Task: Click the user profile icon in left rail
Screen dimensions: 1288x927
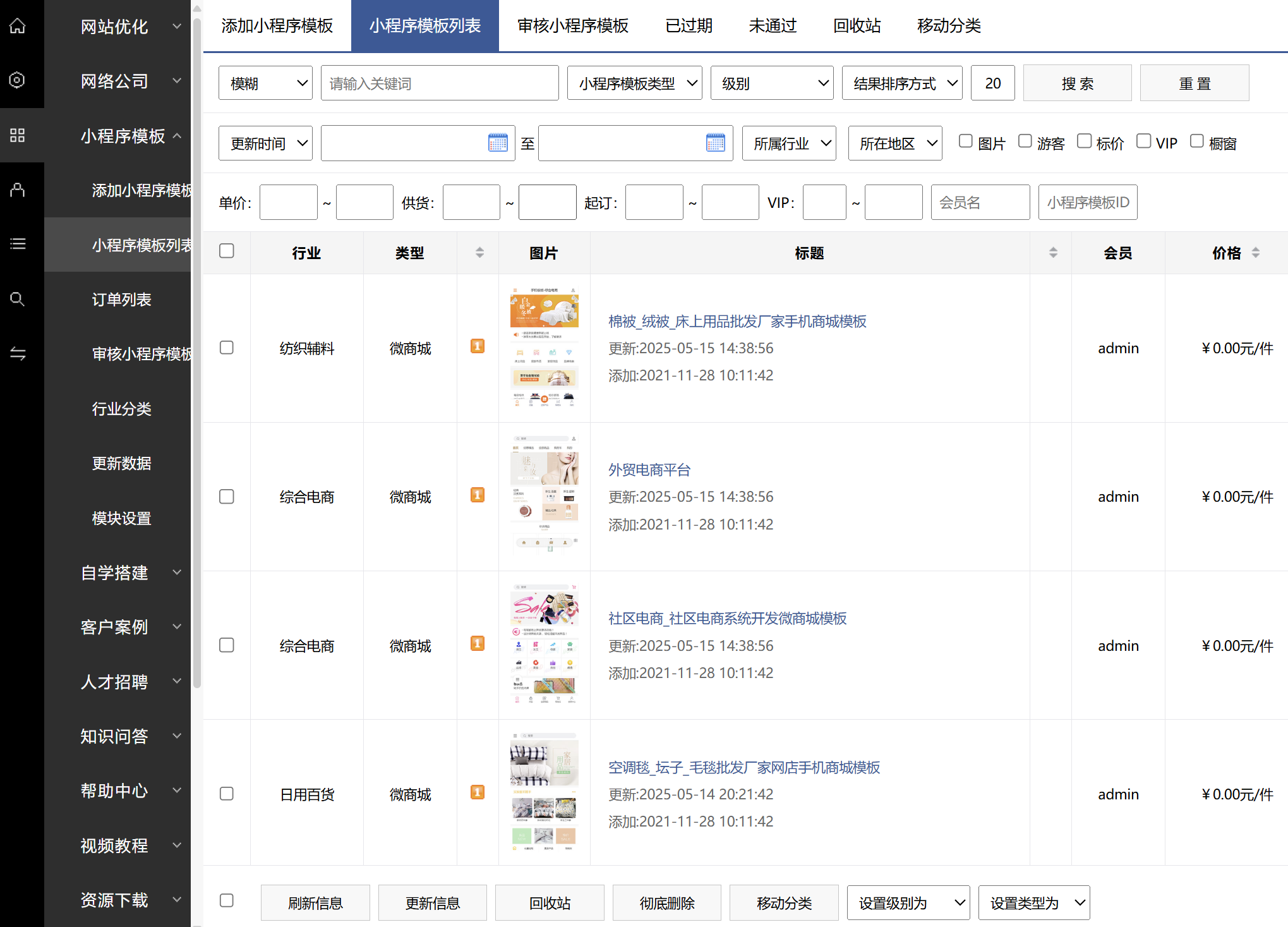Action: coord(18,190)
